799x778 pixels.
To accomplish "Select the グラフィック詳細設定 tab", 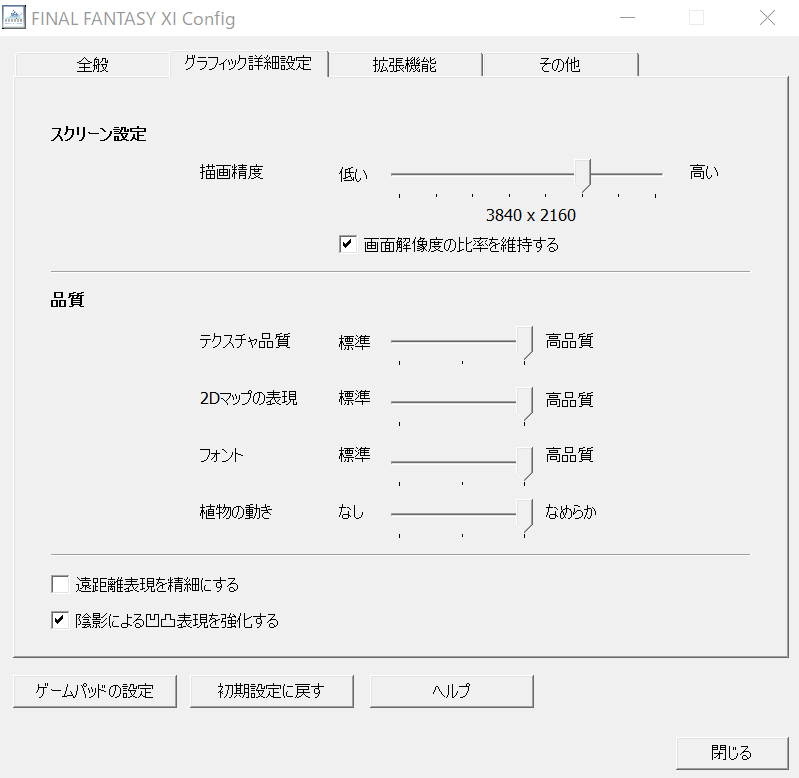I will pyautogui.click(x=248, y=63).
